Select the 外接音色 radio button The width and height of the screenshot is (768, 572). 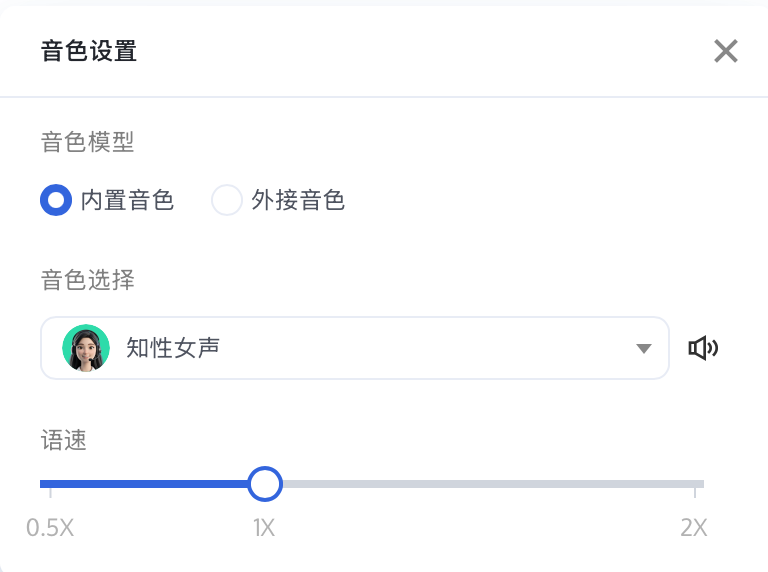[x=226, y=200]
